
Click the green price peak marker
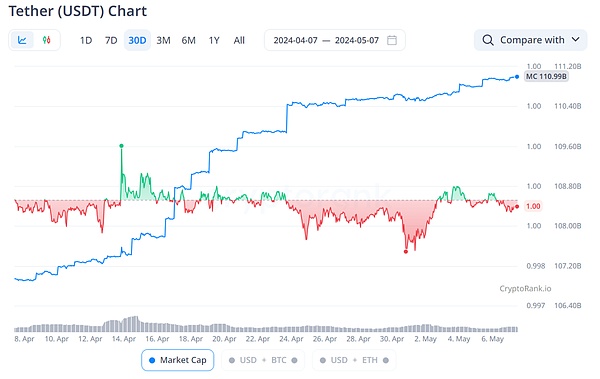(121, 146)
